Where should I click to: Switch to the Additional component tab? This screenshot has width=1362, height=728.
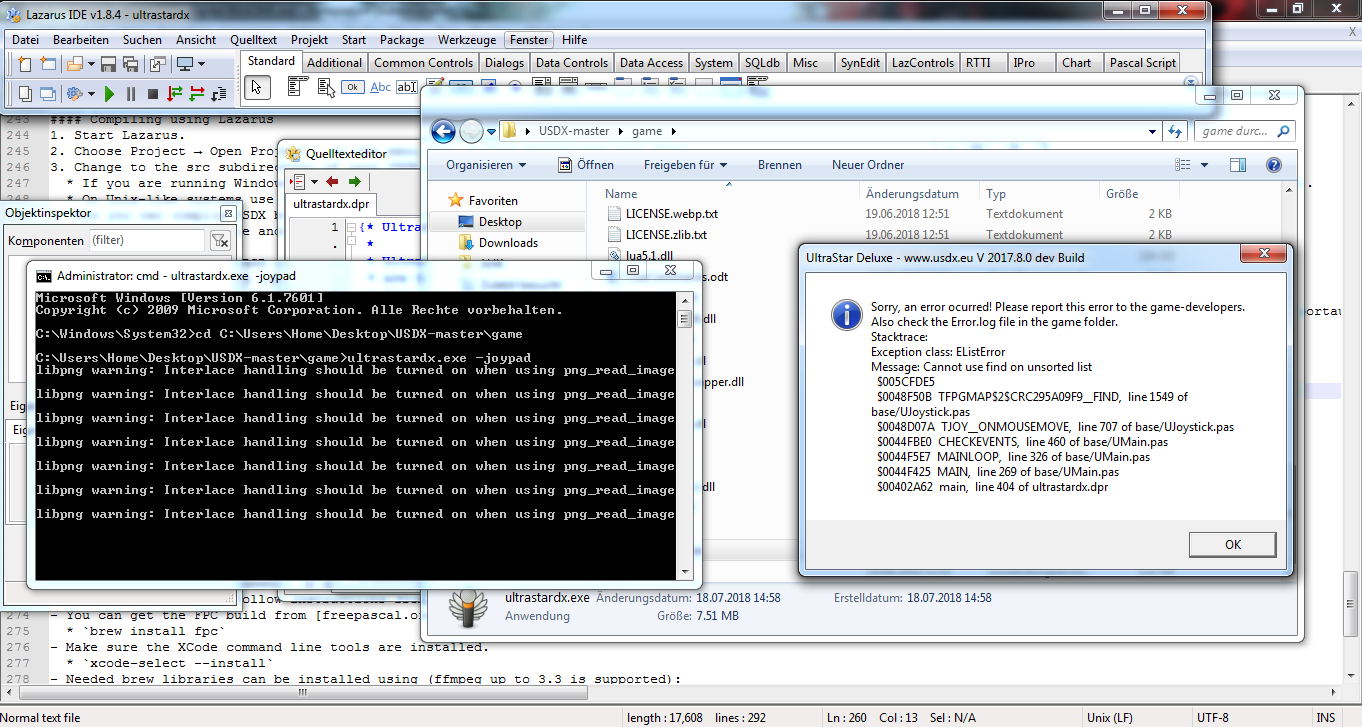(334, 61)
